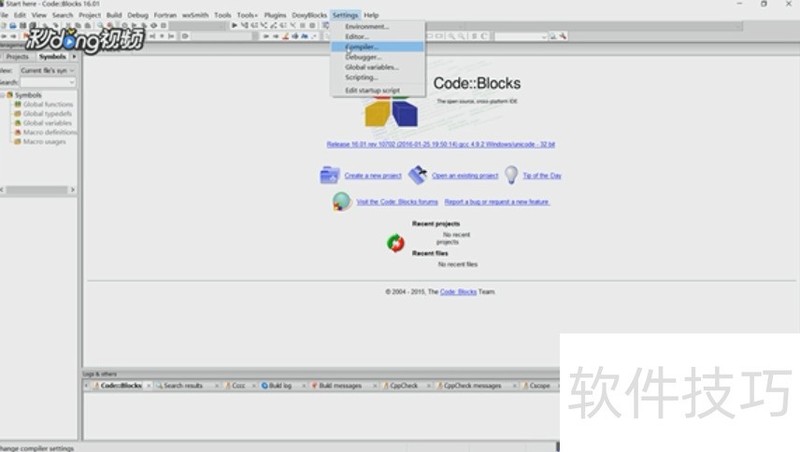Screen dimensions: 800x452
Task: Click the Replace toolbar icon
Action: (x=109, y=25)
